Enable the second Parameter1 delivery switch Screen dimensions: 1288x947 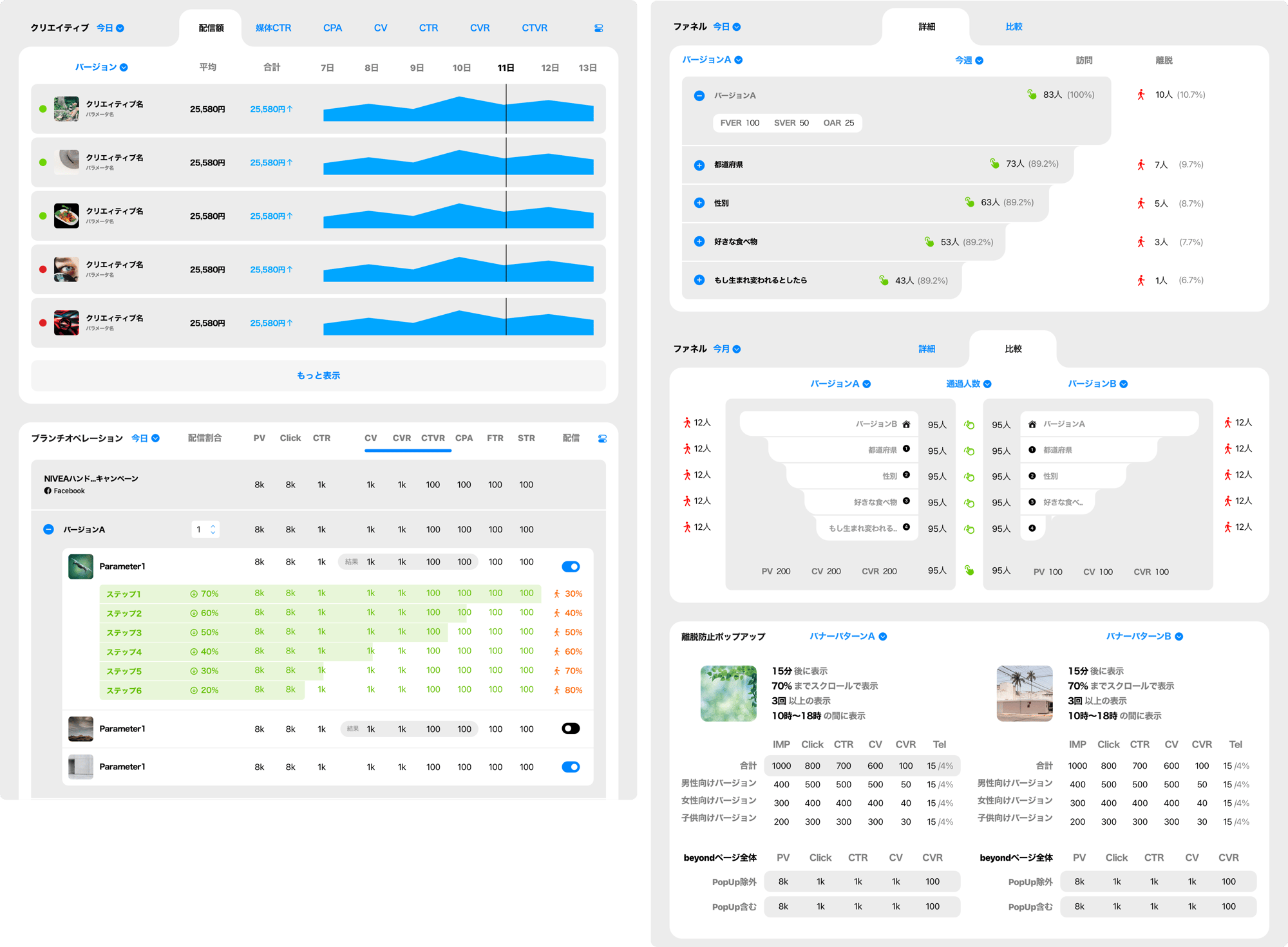click(571, 729)
